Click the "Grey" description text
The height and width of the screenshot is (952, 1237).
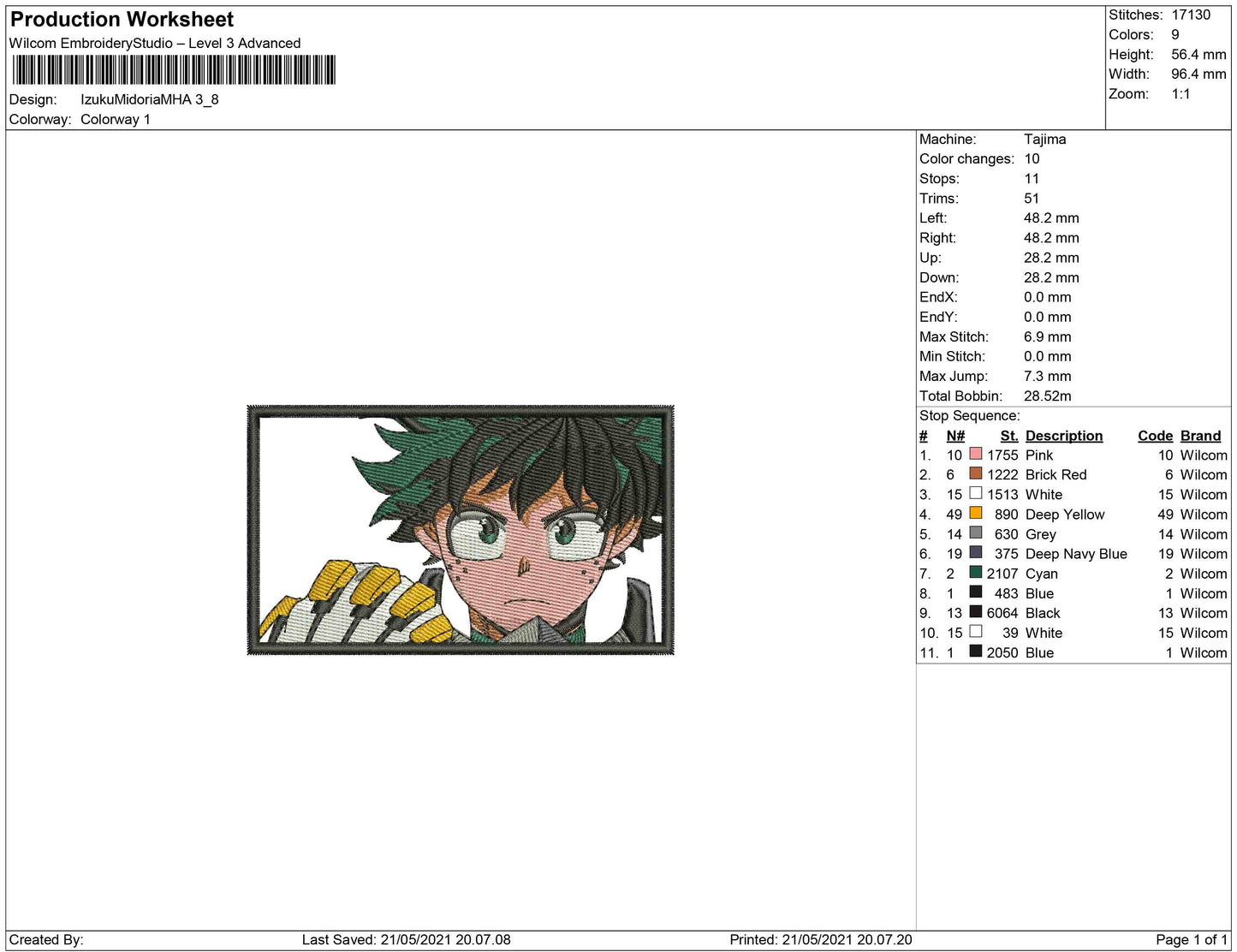[1041, 533]
